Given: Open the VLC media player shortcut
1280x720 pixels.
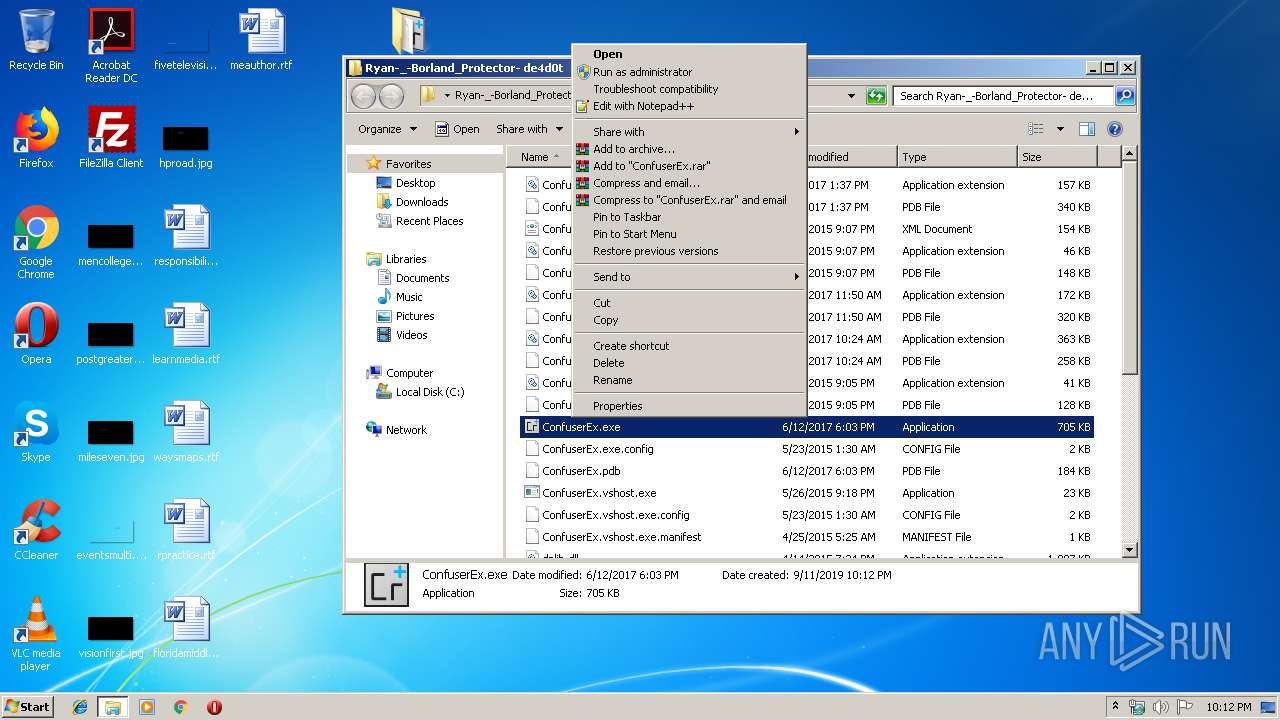Looking at the screenshot, I should (36, 634).
